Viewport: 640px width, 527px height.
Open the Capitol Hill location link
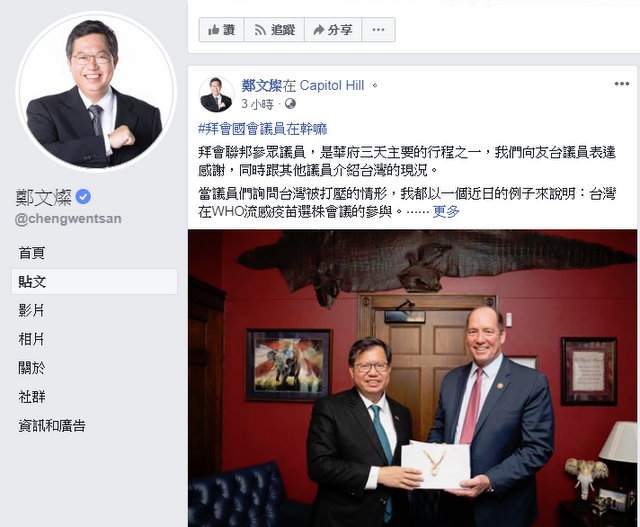332,85
